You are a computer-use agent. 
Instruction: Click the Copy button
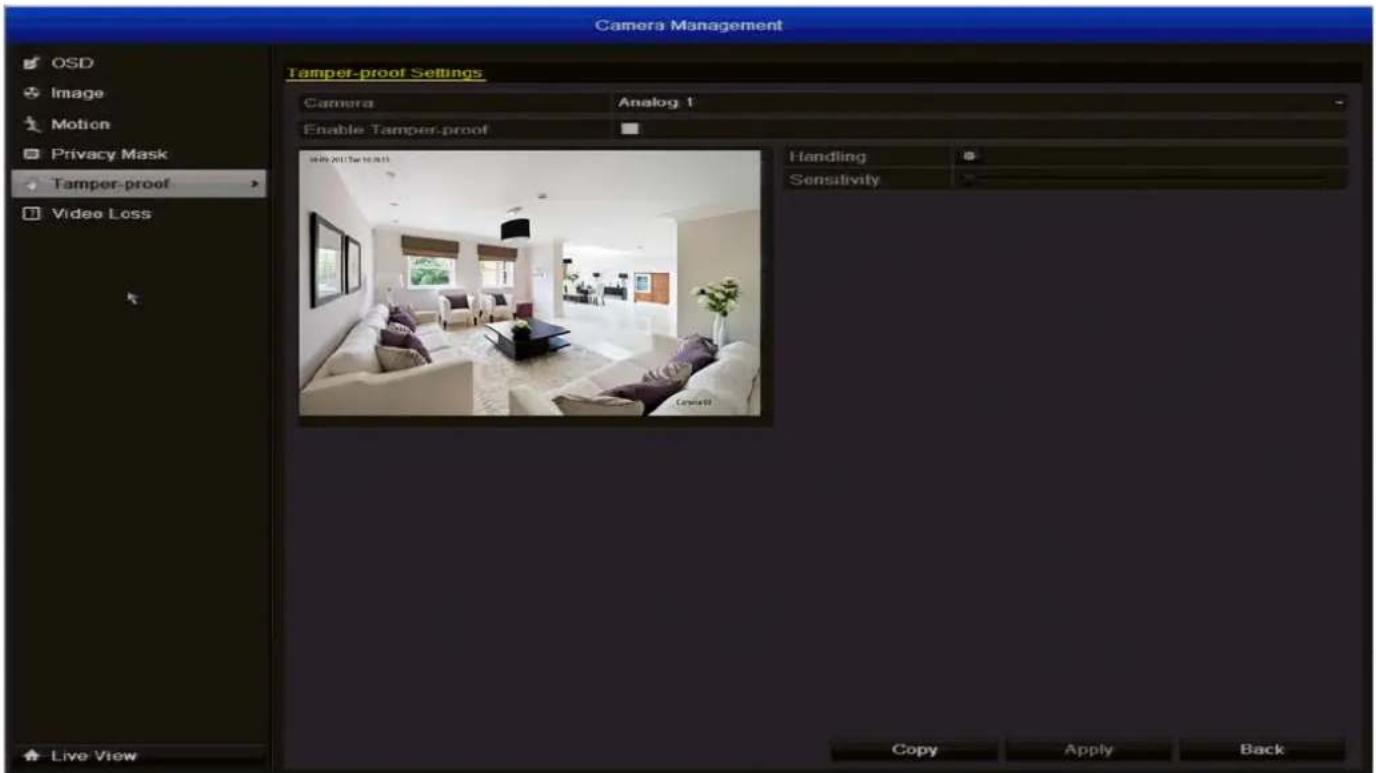[914, 750]
